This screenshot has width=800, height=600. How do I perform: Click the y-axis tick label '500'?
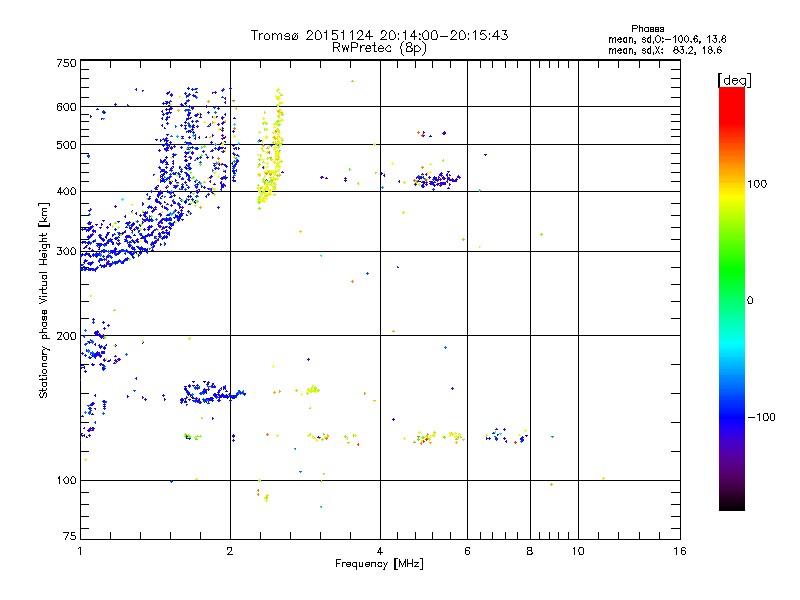click(66, 145)
